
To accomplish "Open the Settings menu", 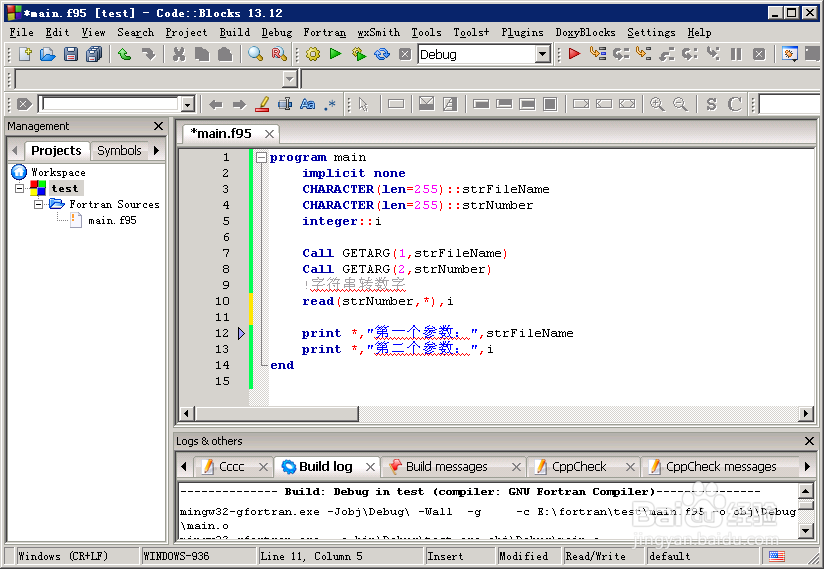I will point(651,33).
